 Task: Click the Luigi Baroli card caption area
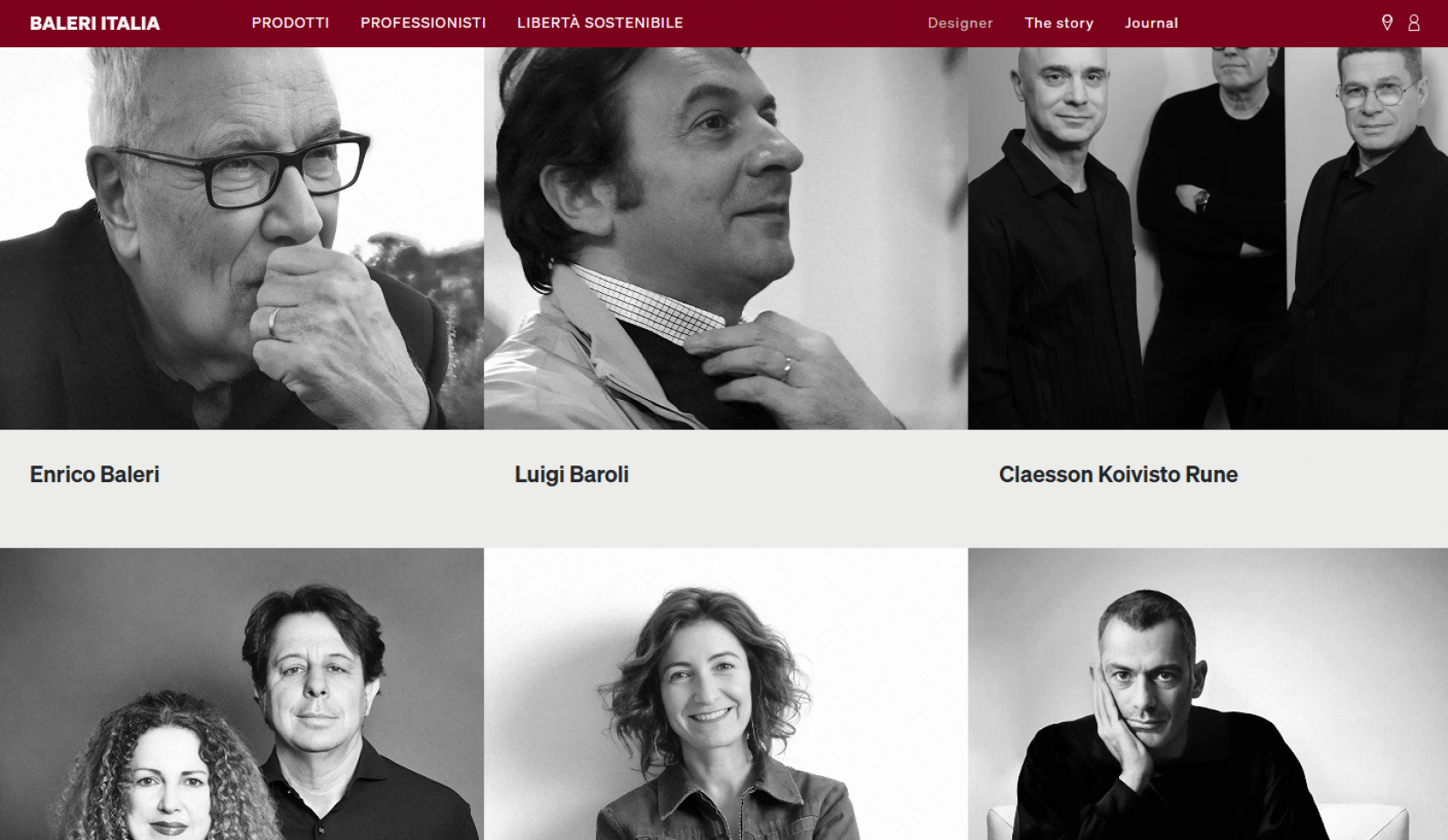coord(726,488)
